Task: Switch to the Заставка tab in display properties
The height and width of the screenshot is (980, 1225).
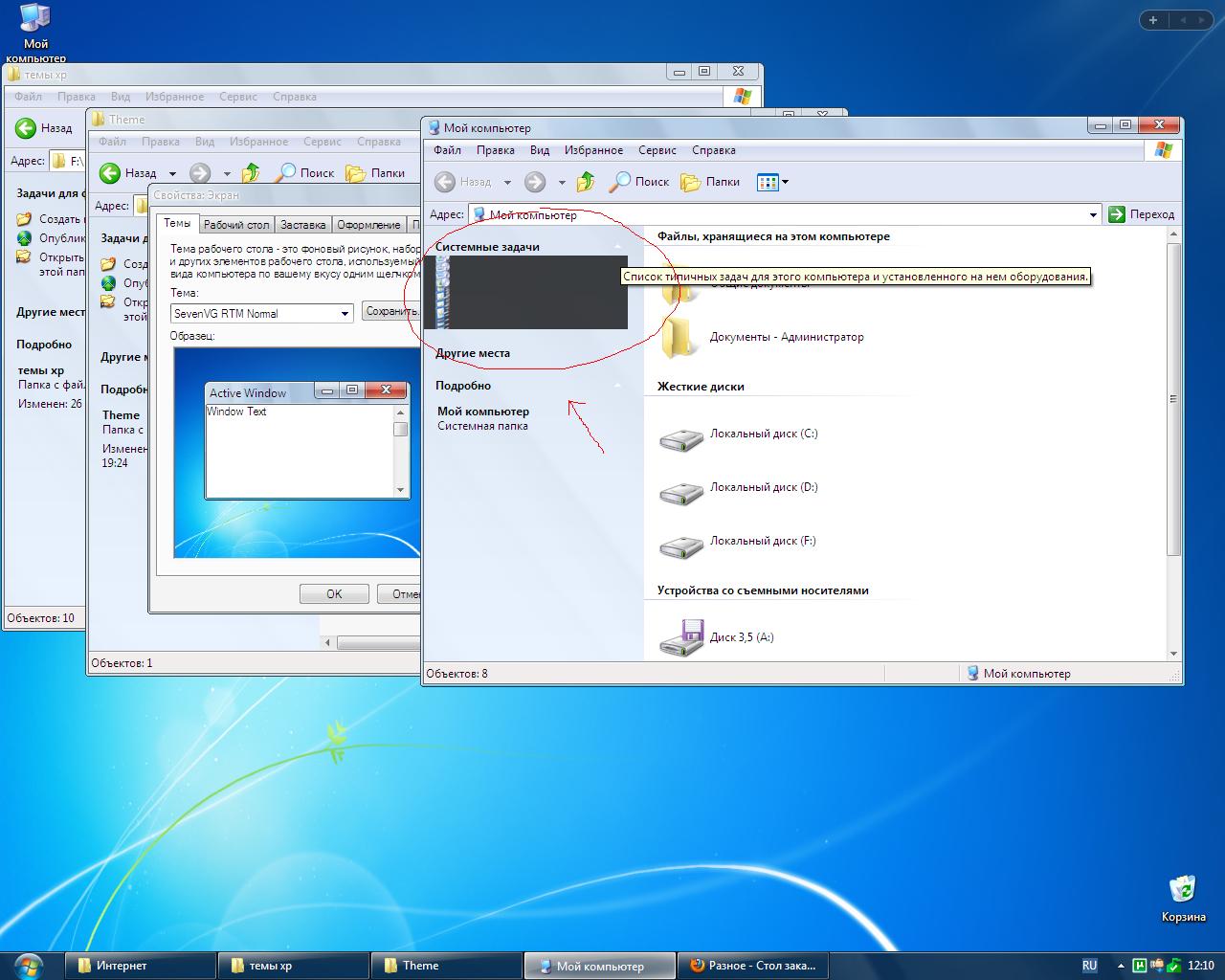Action: [x=302, y=225]
